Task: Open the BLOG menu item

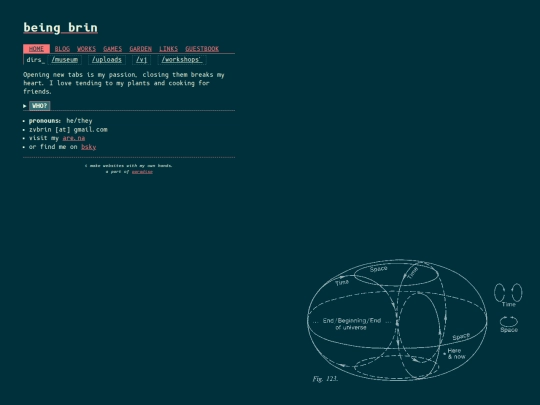Action: click(62, 49)
